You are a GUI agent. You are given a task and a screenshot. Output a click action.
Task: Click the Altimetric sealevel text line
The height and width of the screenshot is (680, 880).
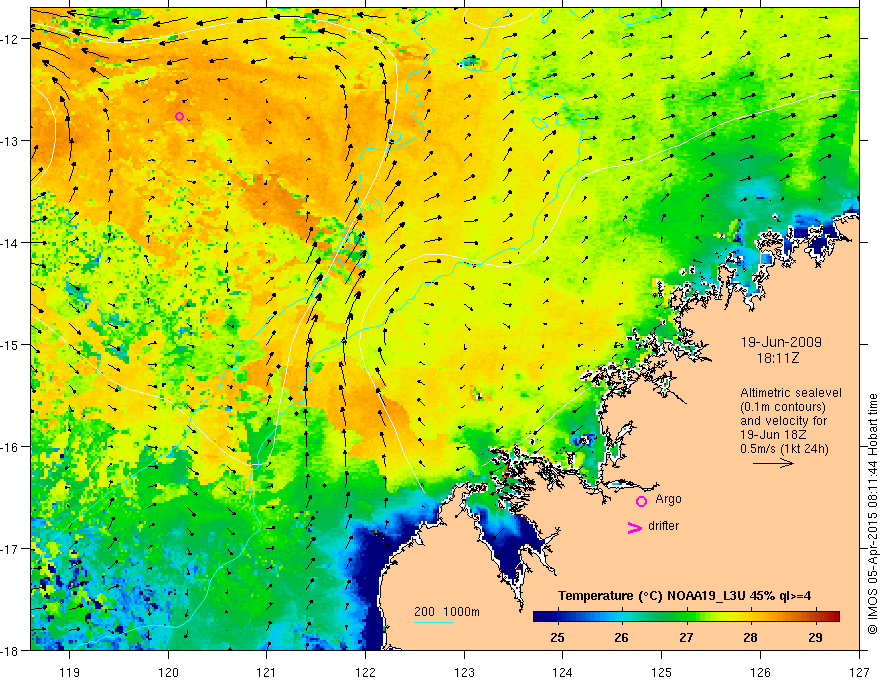click(x=791, y=393)
